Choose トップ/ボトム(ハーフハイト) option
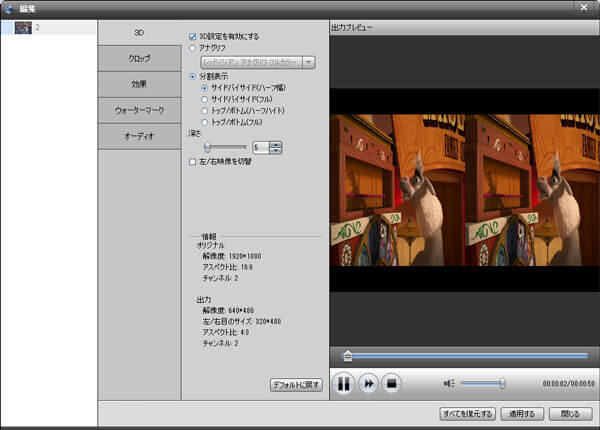 pyautogui.click(x=205, y=110)
